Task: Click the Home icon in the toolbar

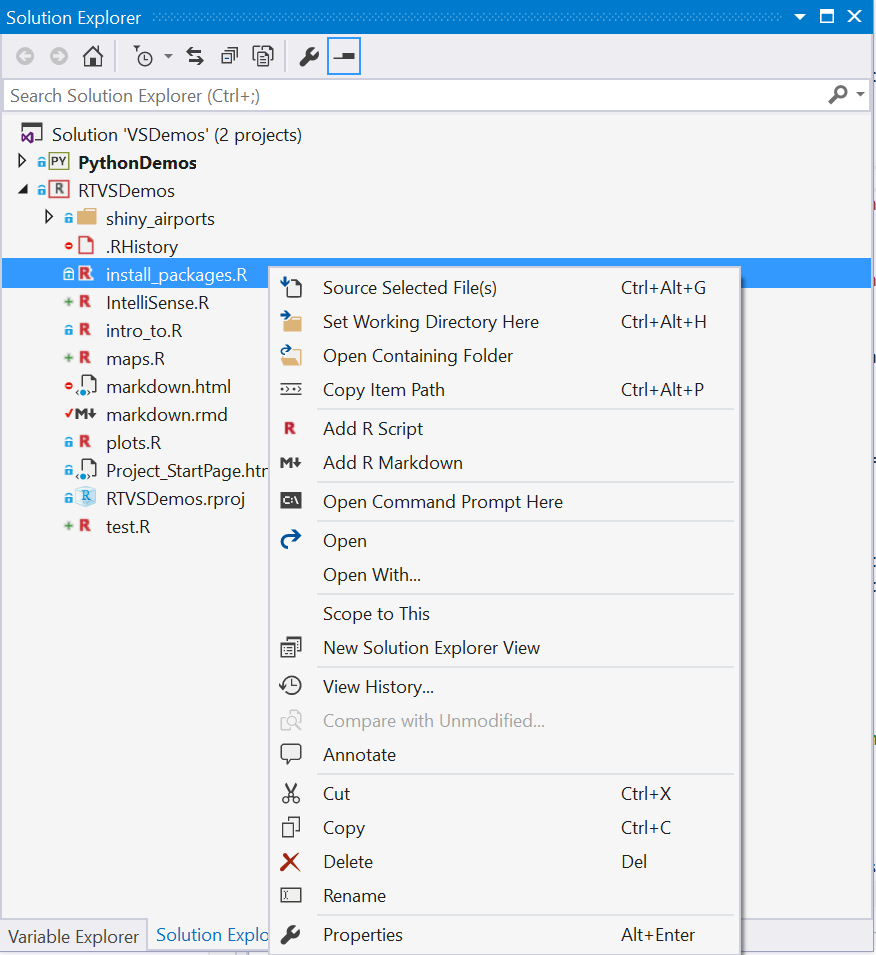Action: 93,57
